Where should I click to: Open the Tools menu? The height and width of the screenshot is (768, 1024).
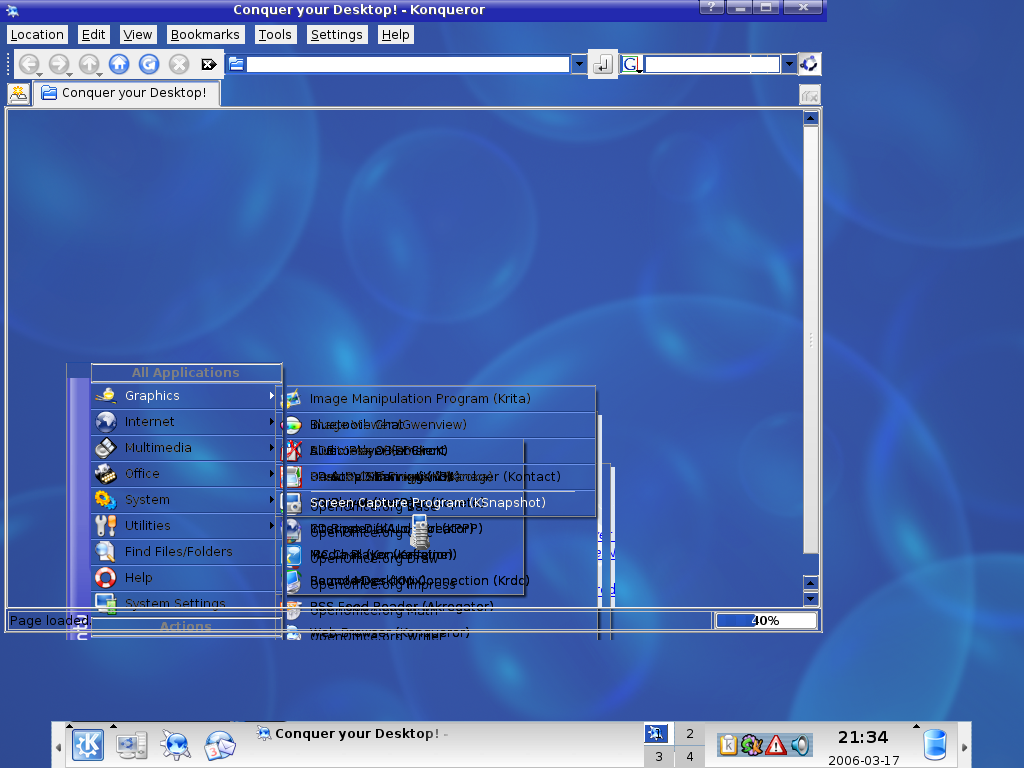[x=275, y=35]
